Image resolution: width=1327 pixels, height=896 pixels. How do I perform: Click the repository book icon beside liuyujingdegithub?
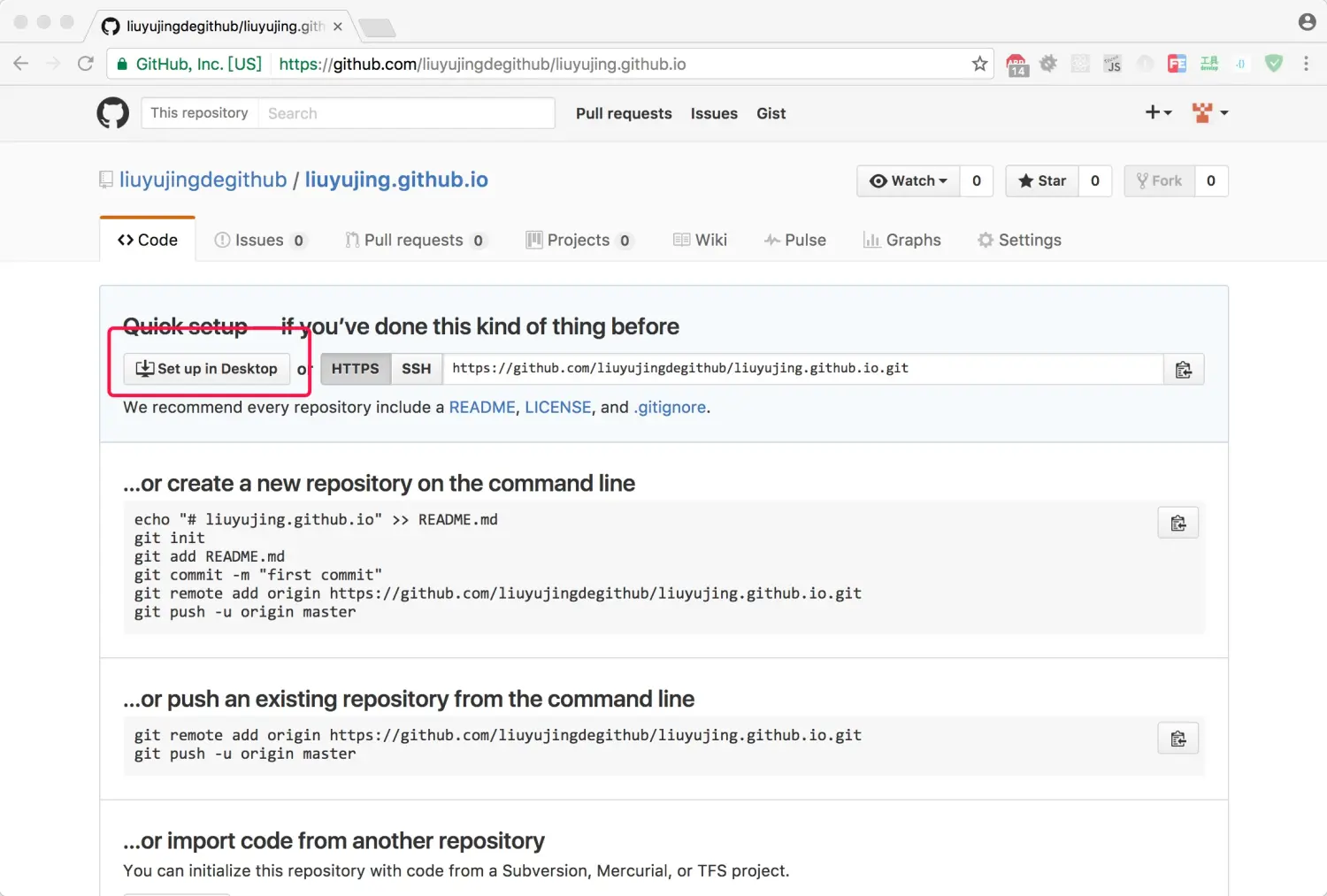tap(106, 180)
